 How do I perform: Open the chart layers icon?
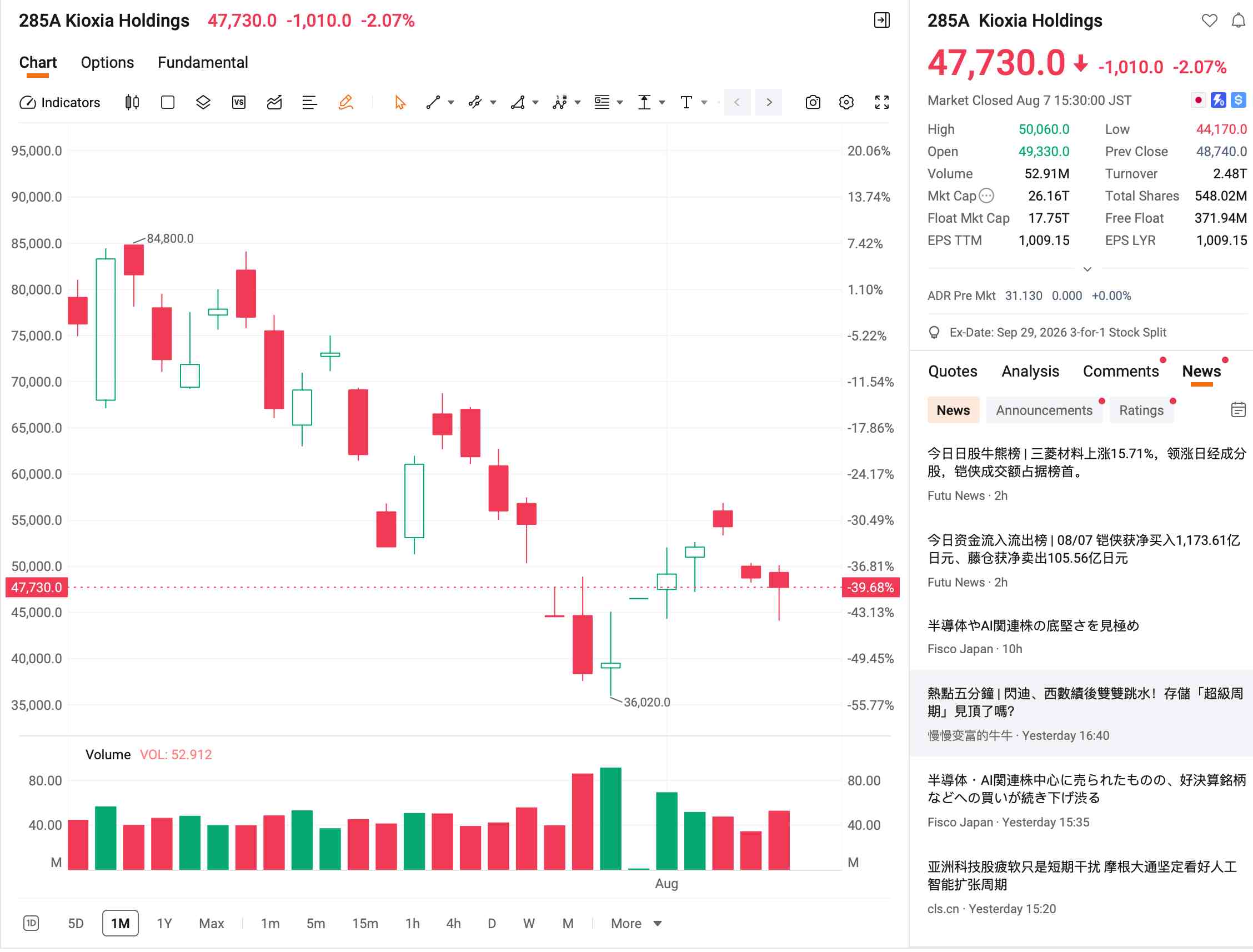tap(203, 103)
